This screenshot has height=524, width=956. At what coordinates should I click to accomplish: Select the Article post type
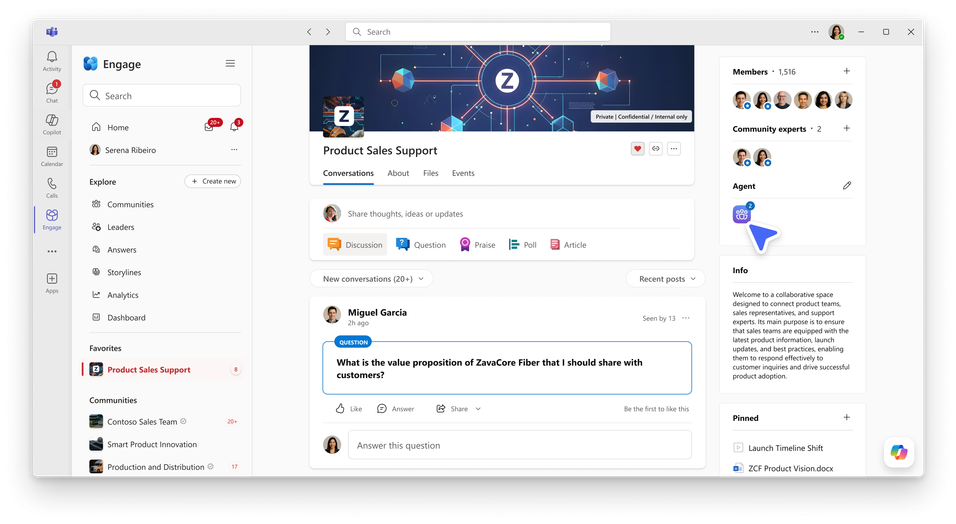coord(568,245)
